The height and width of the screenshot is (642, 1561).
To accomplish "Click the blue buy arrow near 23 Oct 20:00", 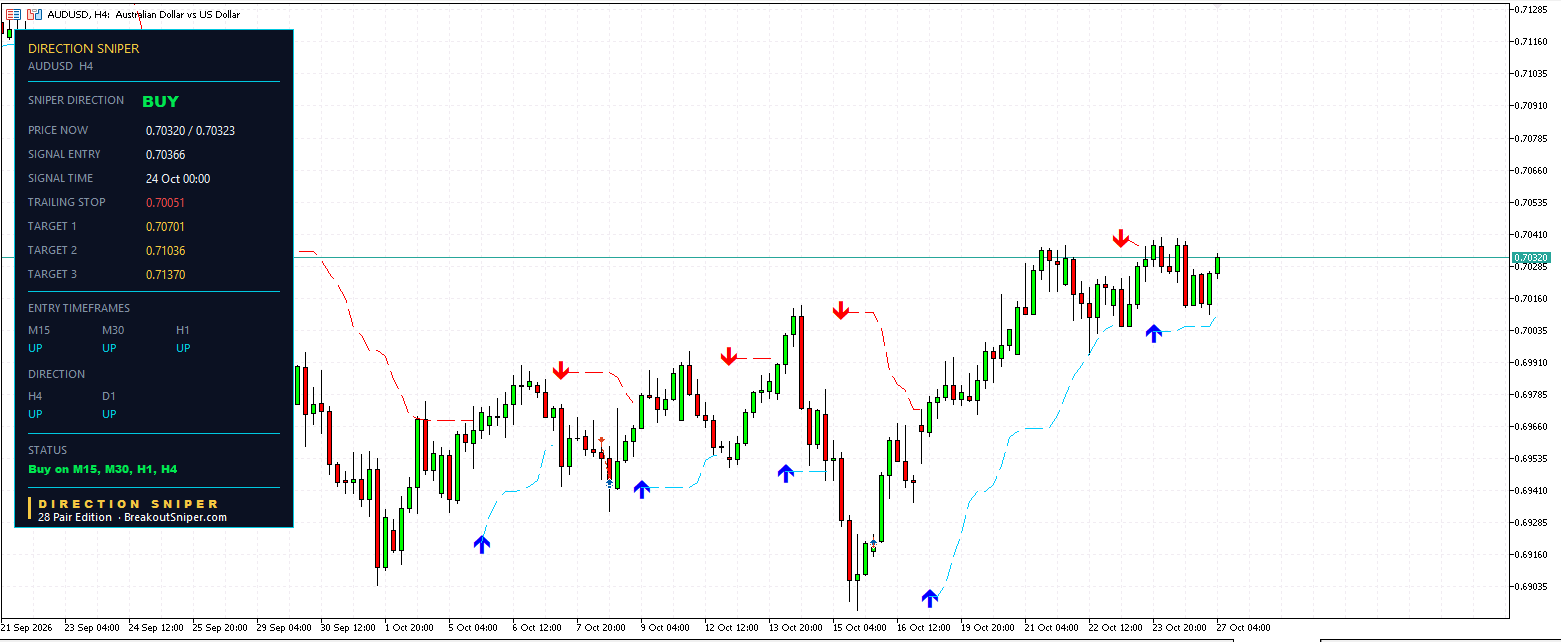I will coord(1154,334).
